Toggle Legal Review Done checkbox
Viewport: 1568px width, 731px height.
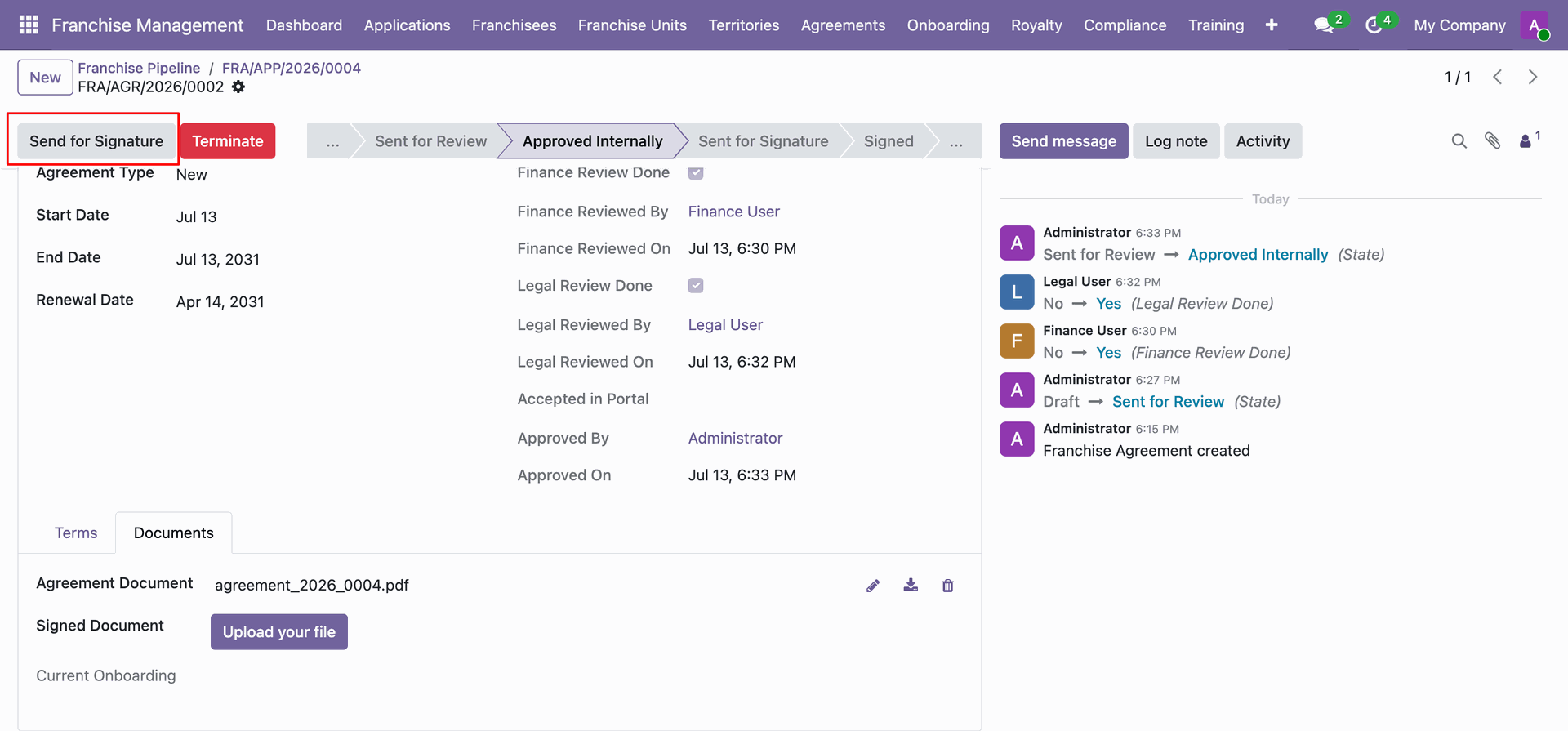696,285
